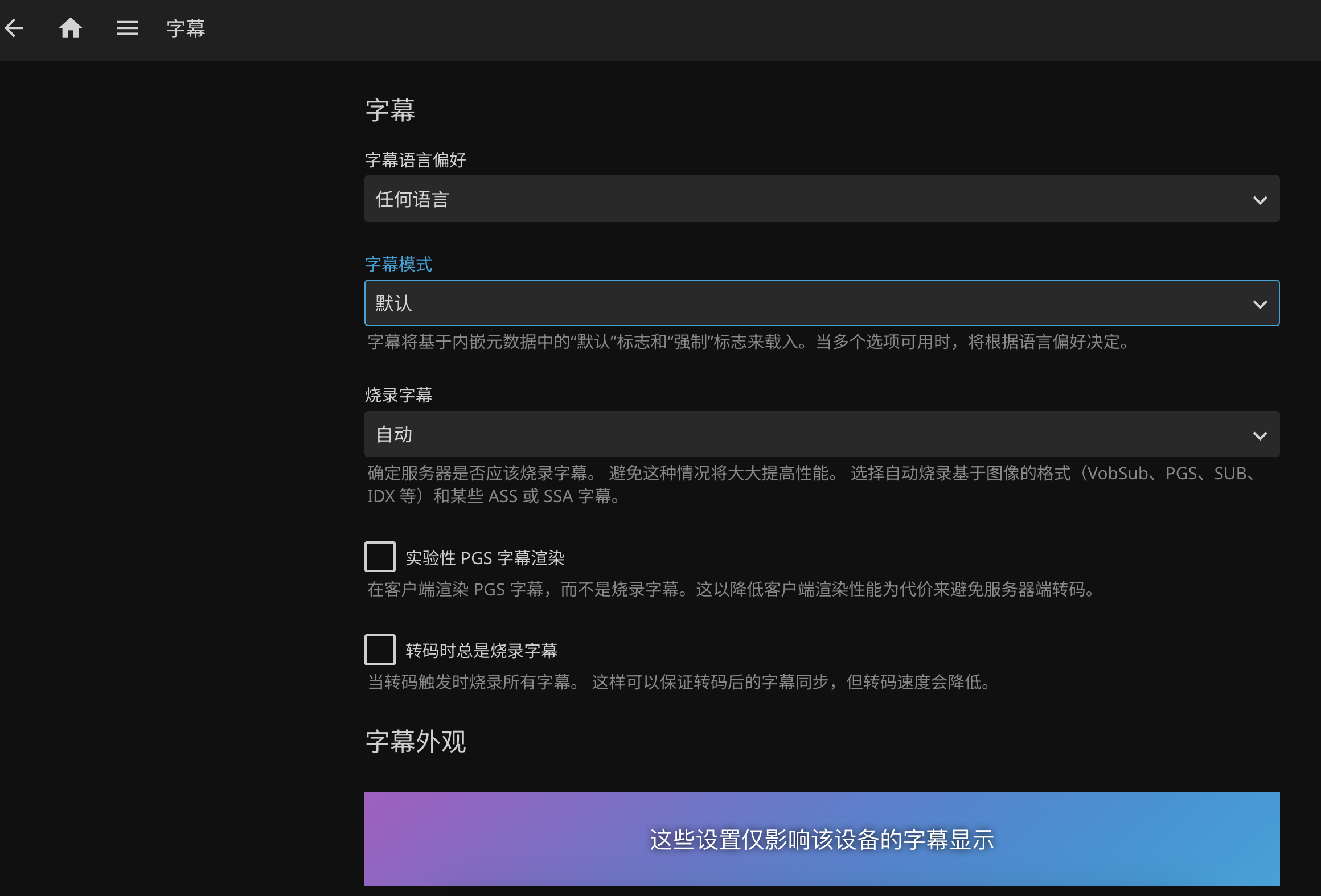
Task: Go back using the back arrow
Action: tap(14, 28)
